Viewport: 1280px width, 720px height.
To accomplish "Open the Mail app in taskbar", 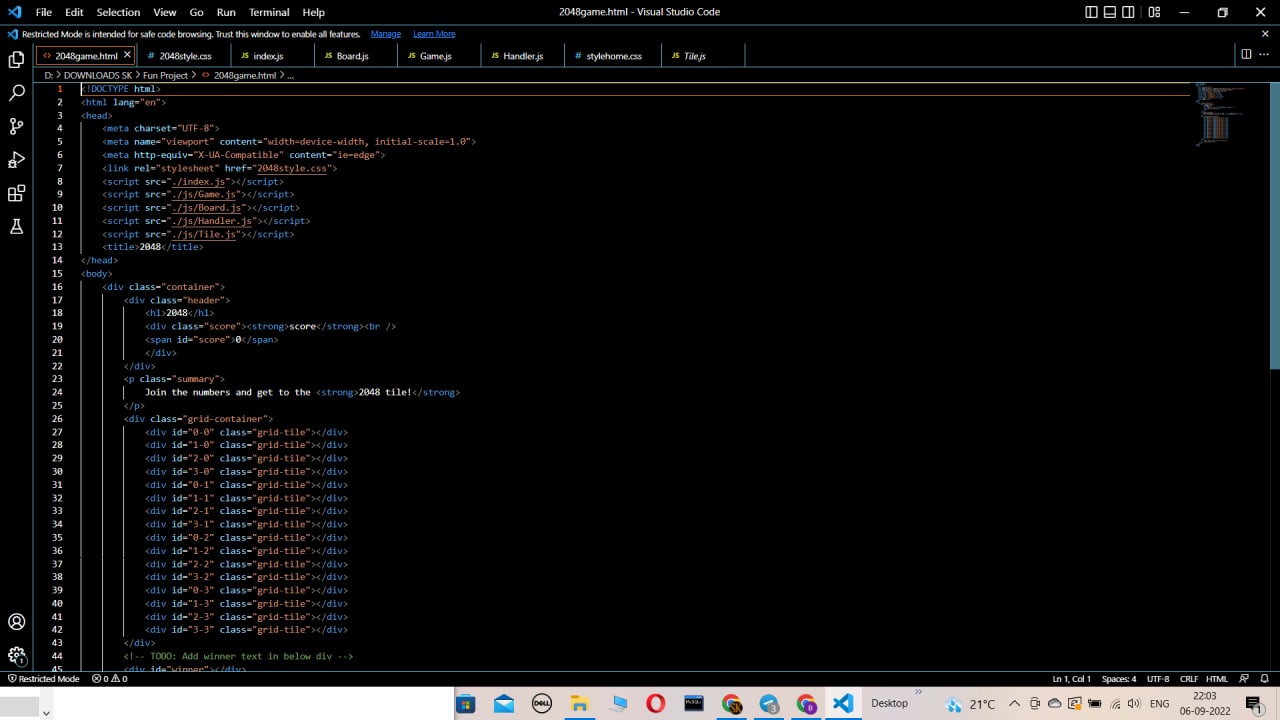I will (x=504, y=704).
